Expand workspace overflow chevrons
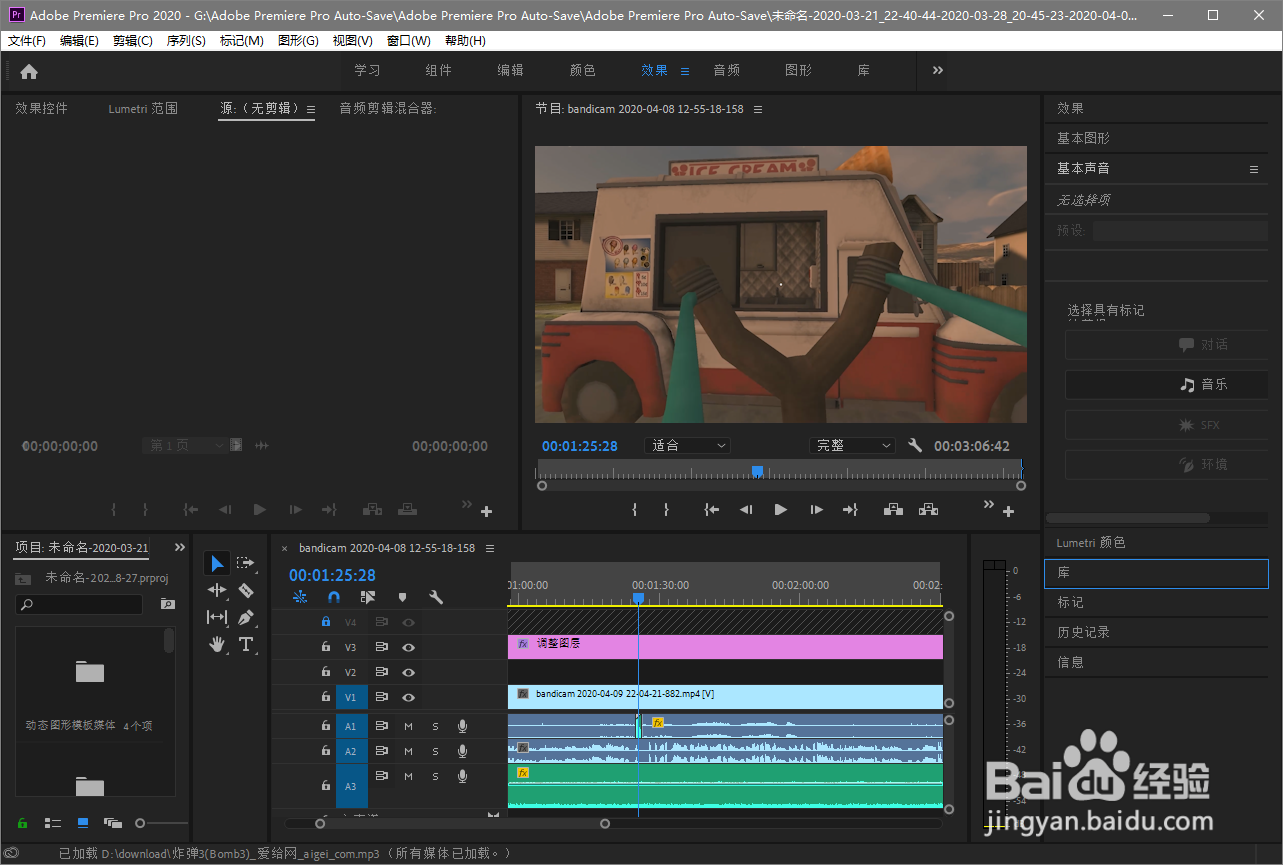This screenshot has width=1283, height=865. pyautogui.click(x=938, y=70)
